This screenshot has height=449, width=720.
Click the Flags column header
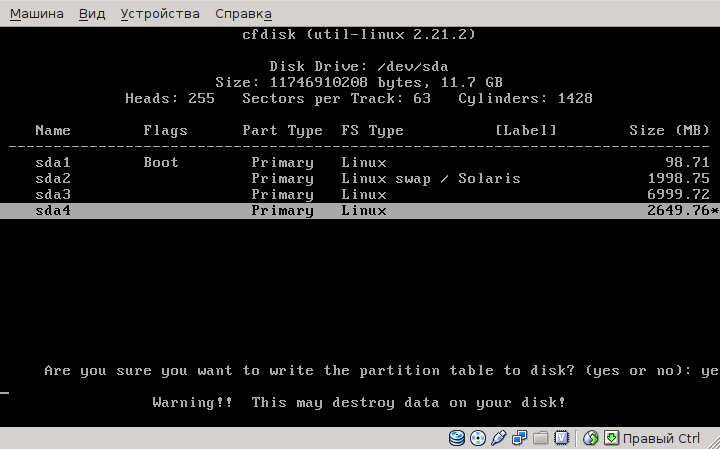pos(165,131)
